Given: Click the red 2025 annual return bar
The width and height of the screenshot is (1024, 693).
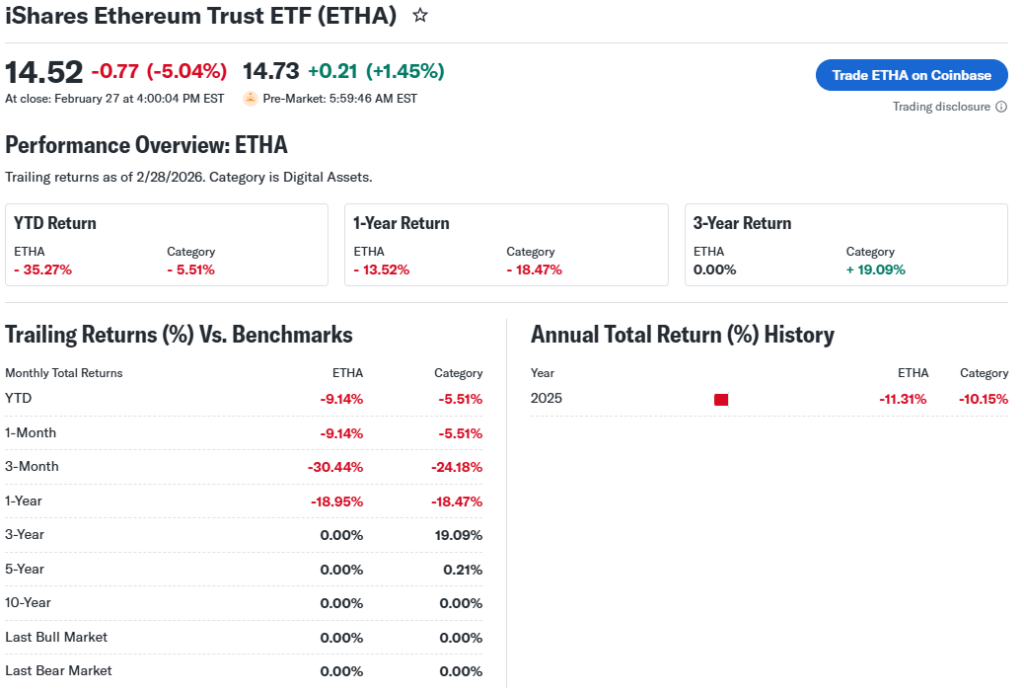Looking at the screenshot, I should coord(721,400).
